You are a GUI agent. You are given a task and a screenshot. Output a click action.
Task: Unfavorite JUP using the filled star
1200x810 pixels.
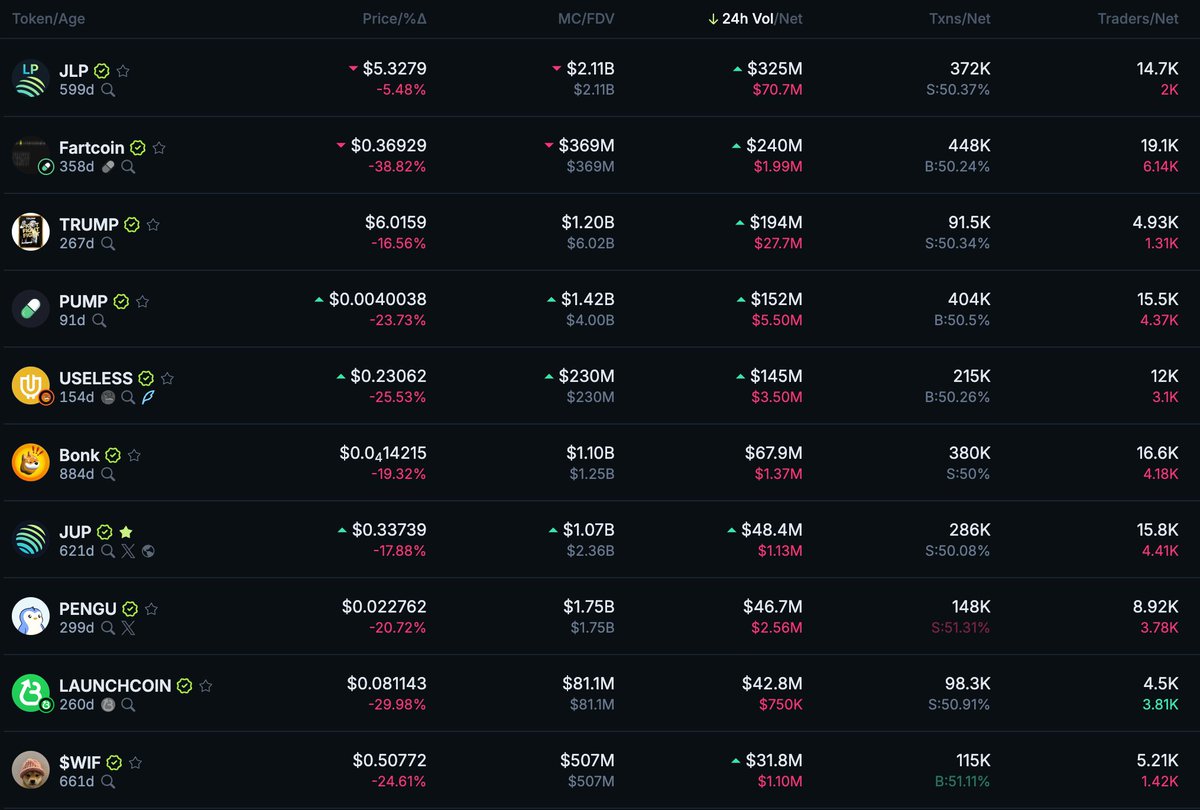125,533
